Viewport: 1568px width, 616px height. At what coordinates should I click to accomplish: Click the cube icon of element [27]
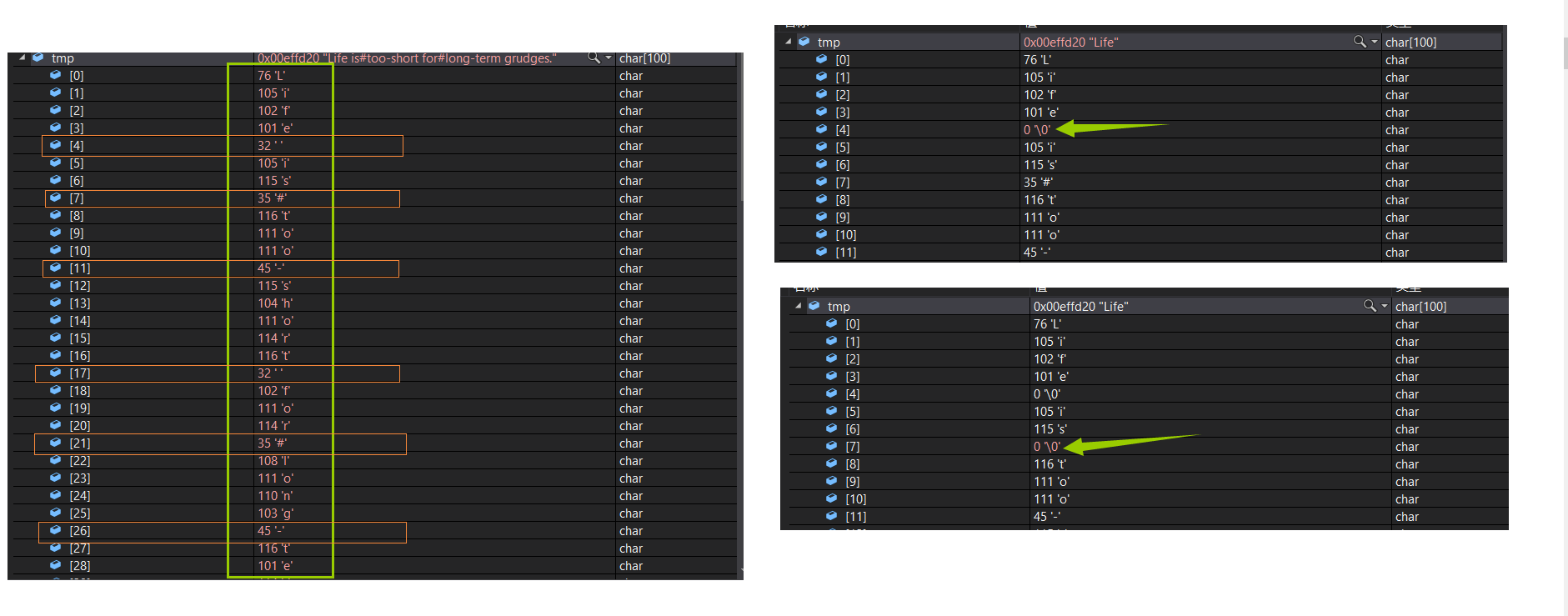click(55, 548)
